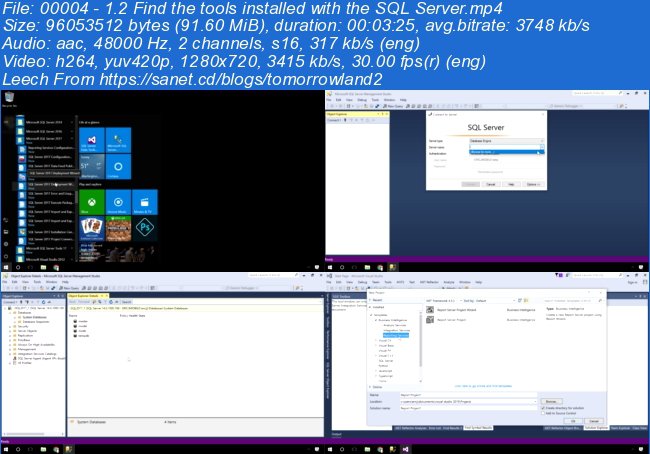Open the Groove Music tile

[116, 201]
